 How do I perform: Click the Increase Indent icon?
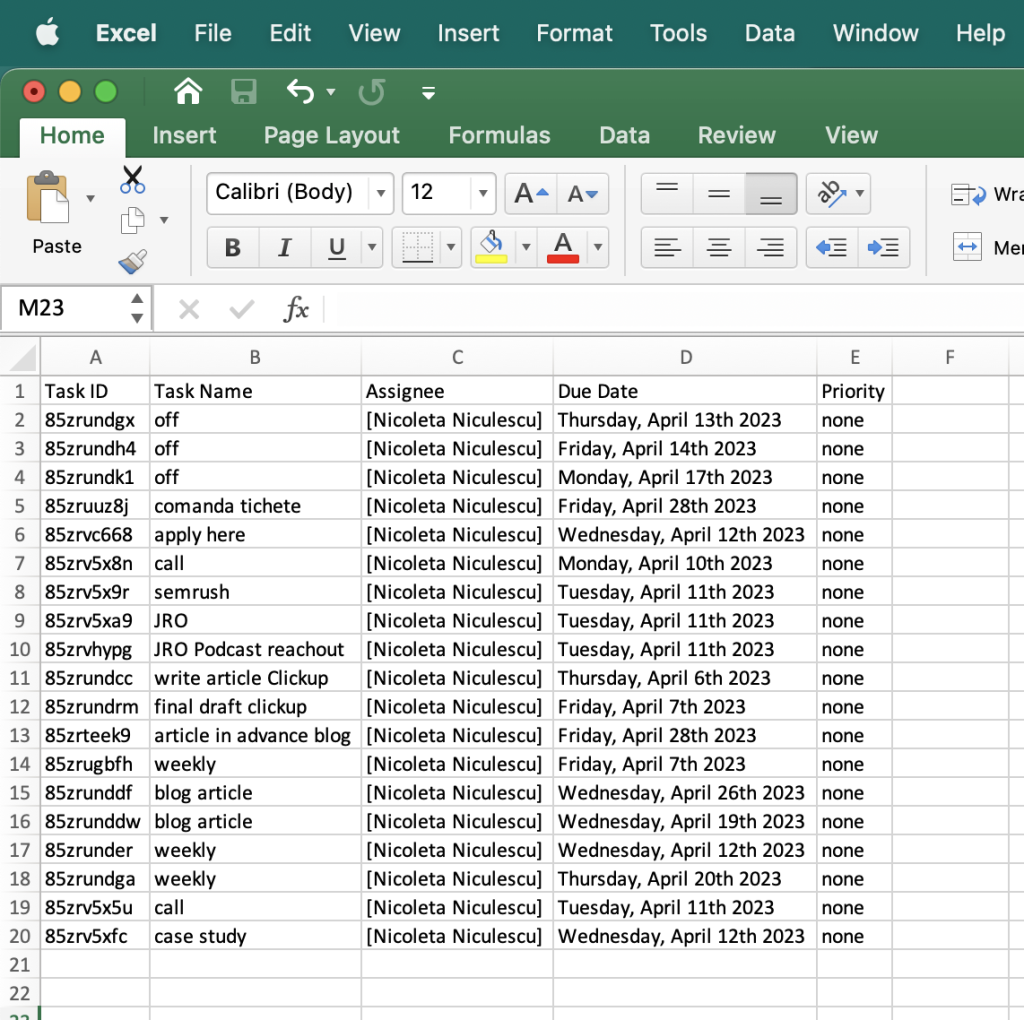(x=884, y=247)
